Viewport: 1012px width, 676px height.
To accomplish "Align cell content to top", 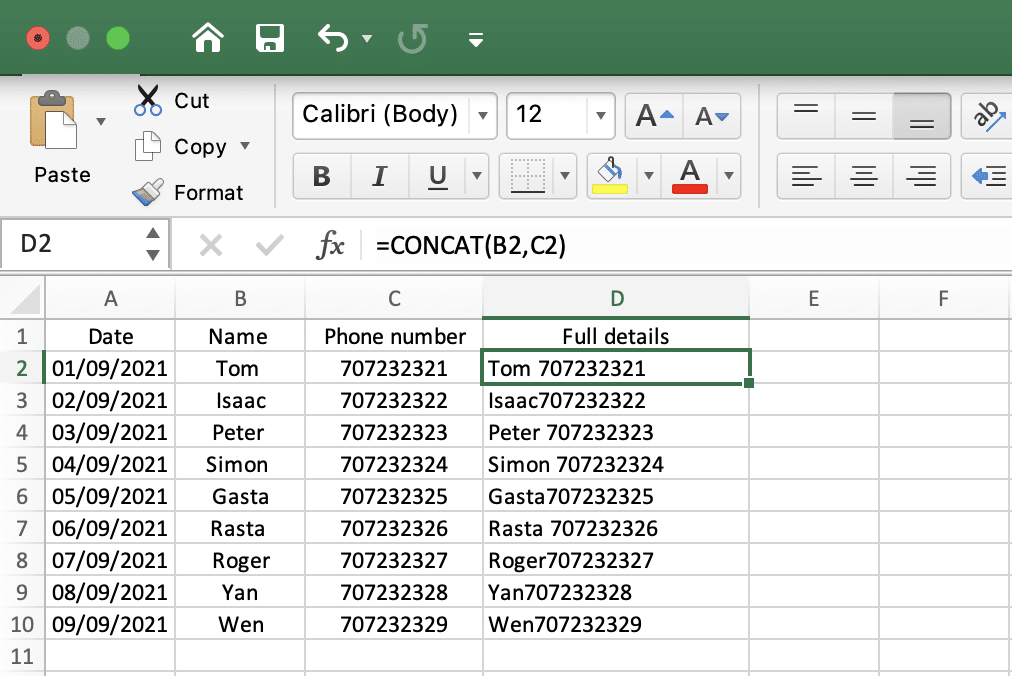I will coord(805,116).
